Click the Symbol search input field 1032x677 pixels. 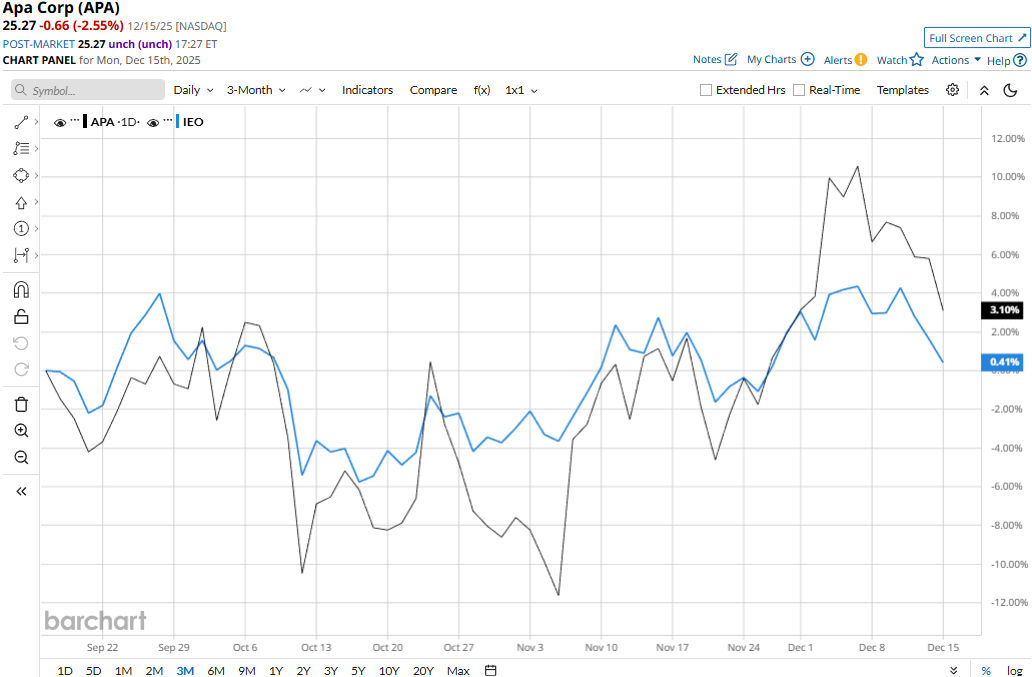tap(88, 90)
